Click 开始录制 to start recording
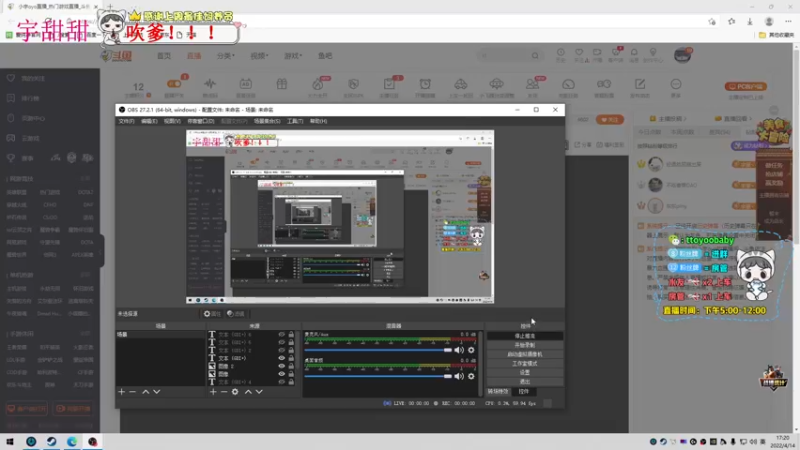The image size is (800, 450). tap(524, 345)
